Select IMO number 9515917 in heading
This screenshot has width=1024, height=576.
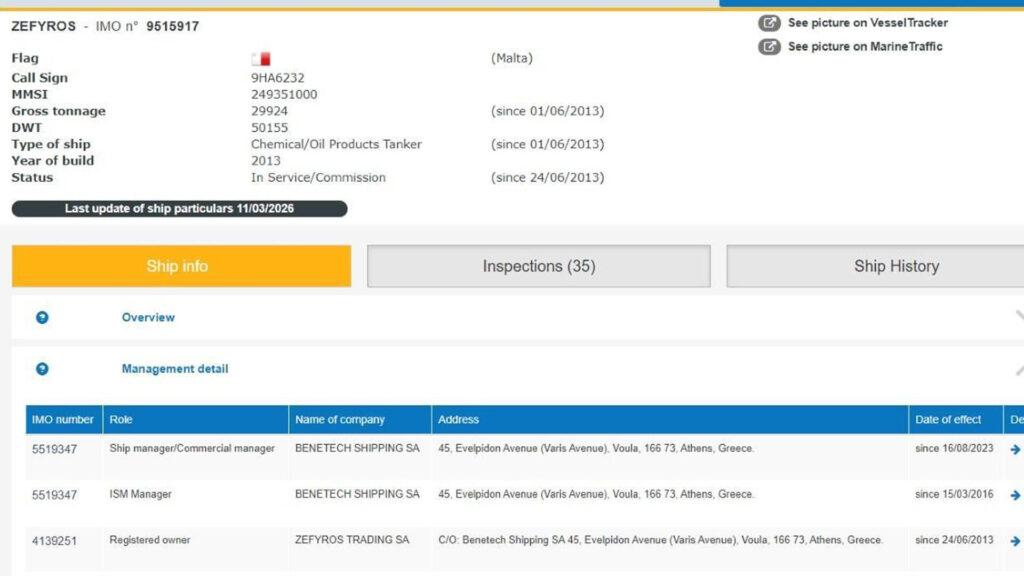[172, 27]
